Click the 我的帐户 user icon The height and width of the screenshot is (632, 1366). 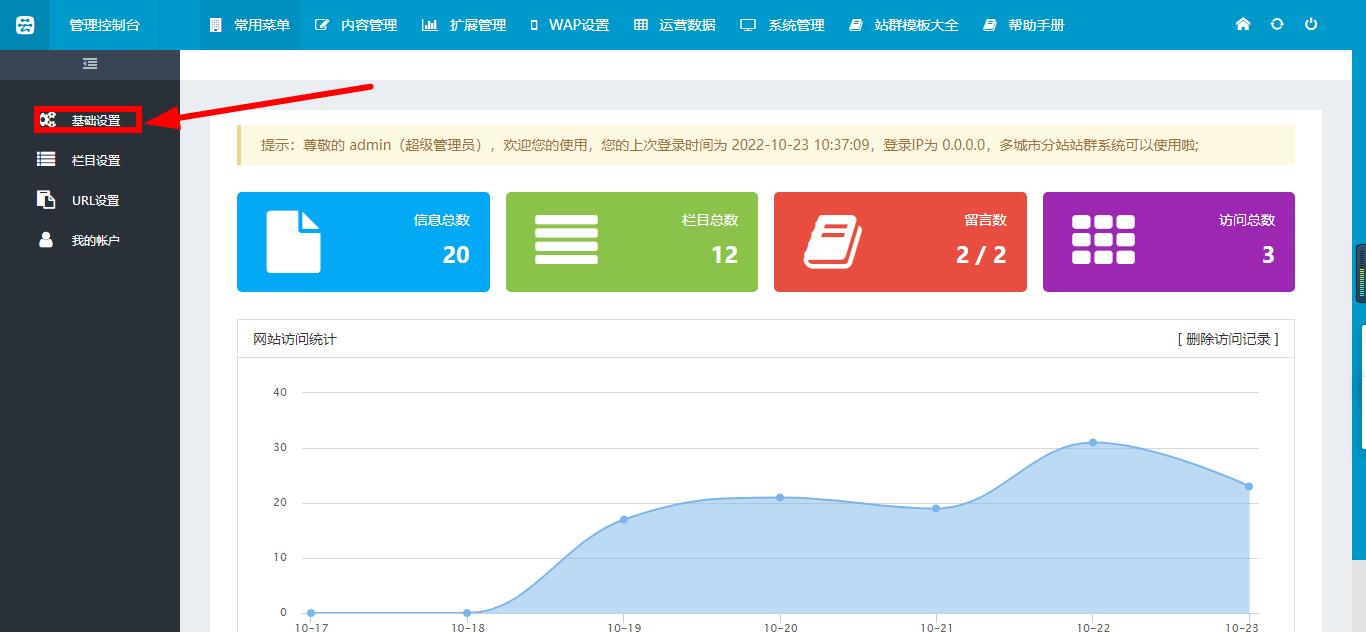click(x=46, y=240)
